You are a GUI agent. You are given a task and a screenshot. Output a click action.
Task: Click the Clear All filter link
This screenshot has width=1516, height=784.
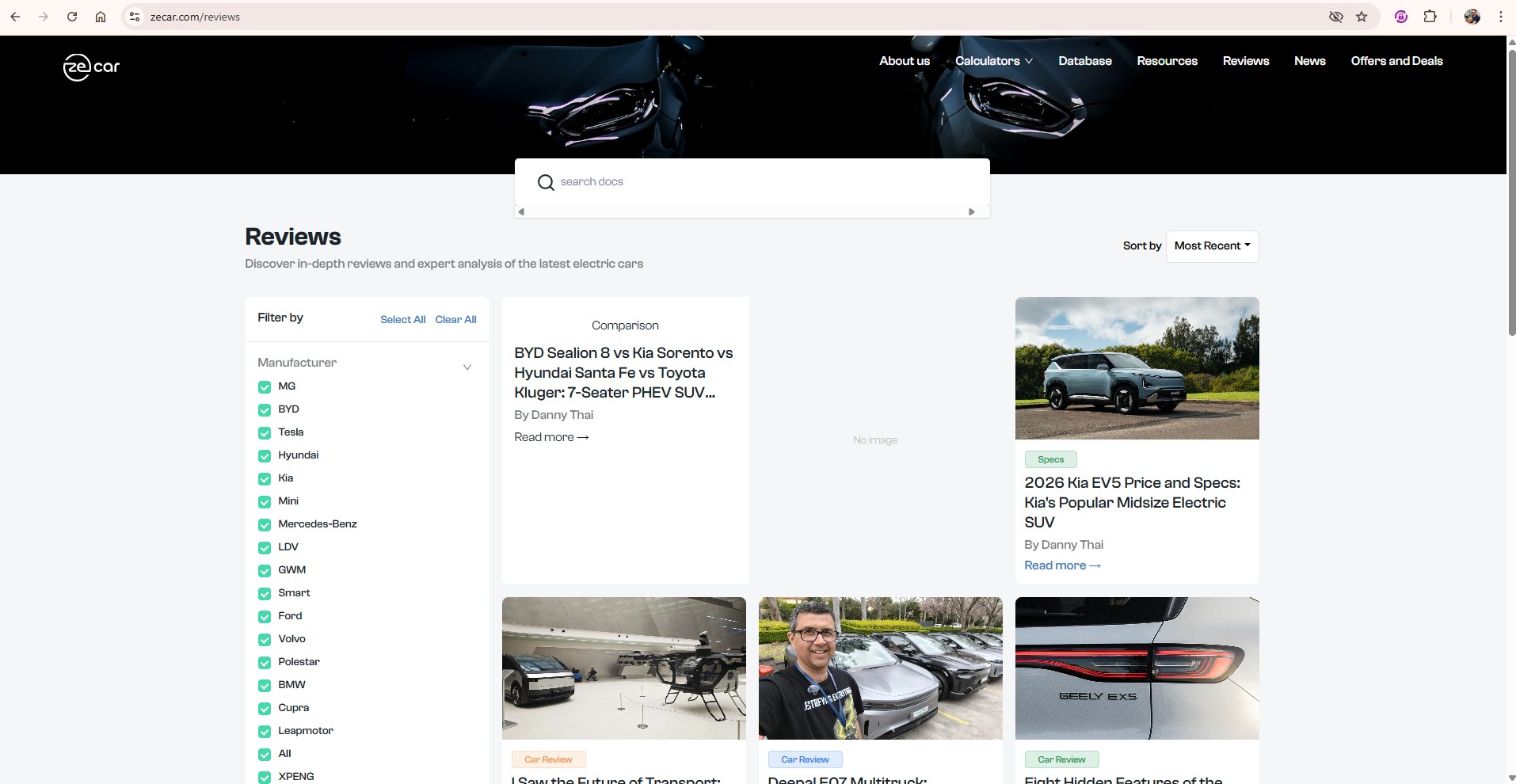455,319
